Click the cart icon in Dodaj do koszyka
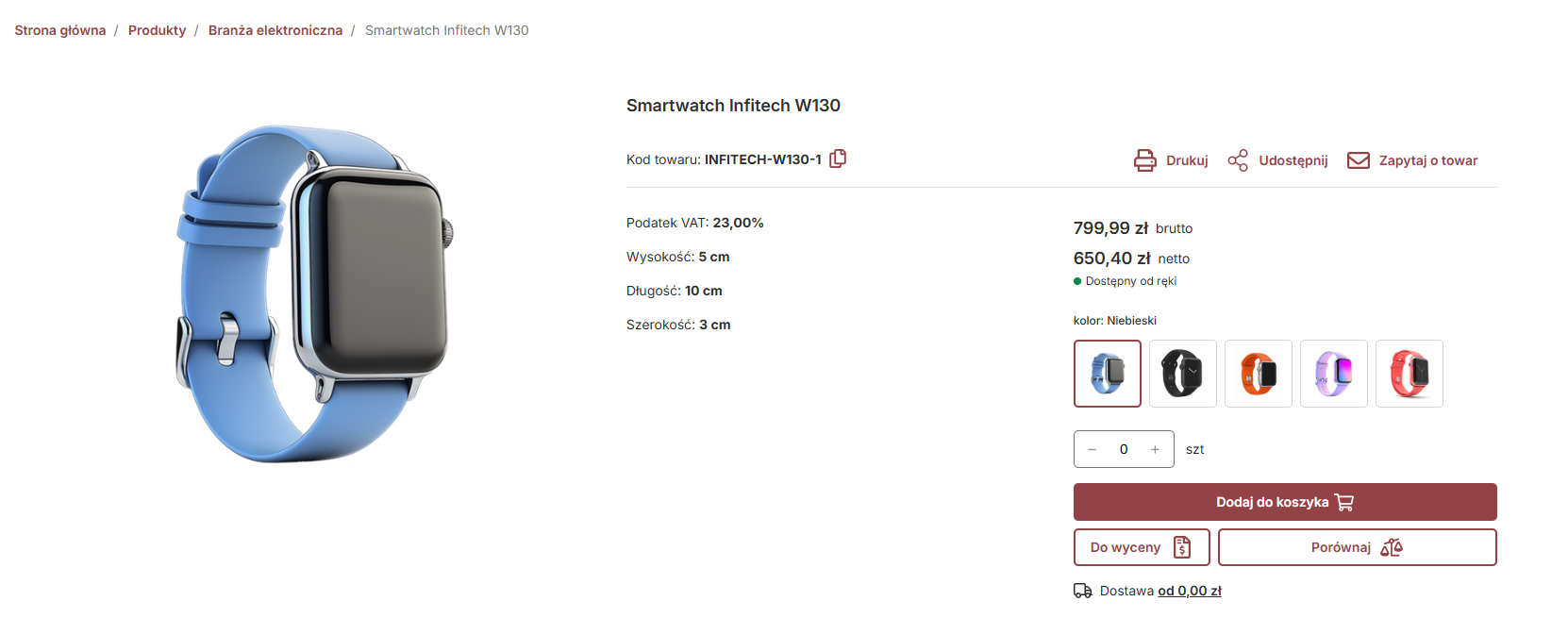1568x618 pixels. [x=1344, y=502]
